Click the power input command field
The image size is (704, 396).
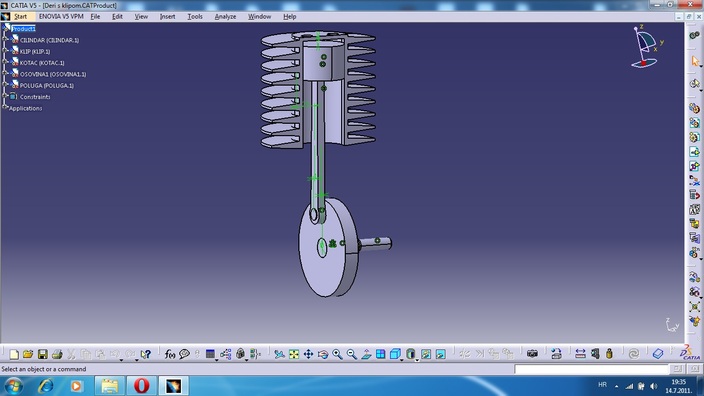592,369
